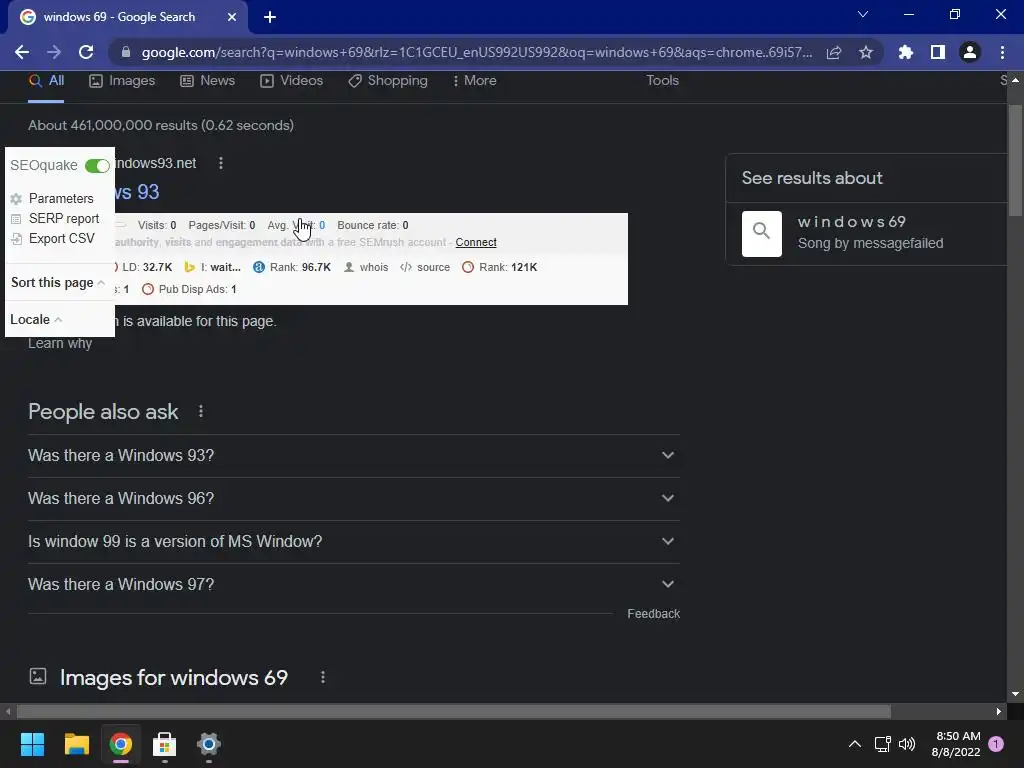The height and width of the screenshot is (768, 1024).
Task: Click the Pages/Visit value
Action: (x=251, y=225)
